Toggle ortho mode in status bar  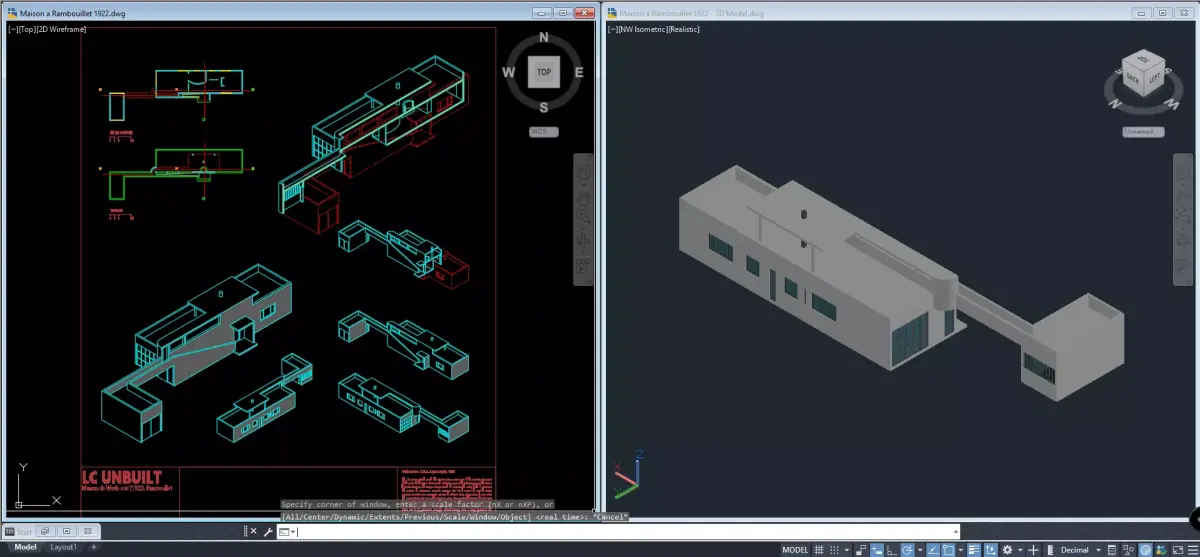(891, 549)
